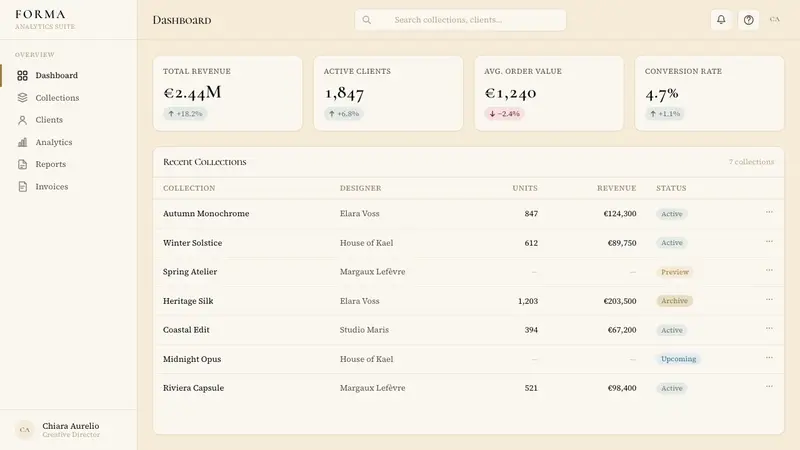This screenshot has width=800, height=450.
Task: Open row menu for Riviera Capsule
Action: coord(769,386)
